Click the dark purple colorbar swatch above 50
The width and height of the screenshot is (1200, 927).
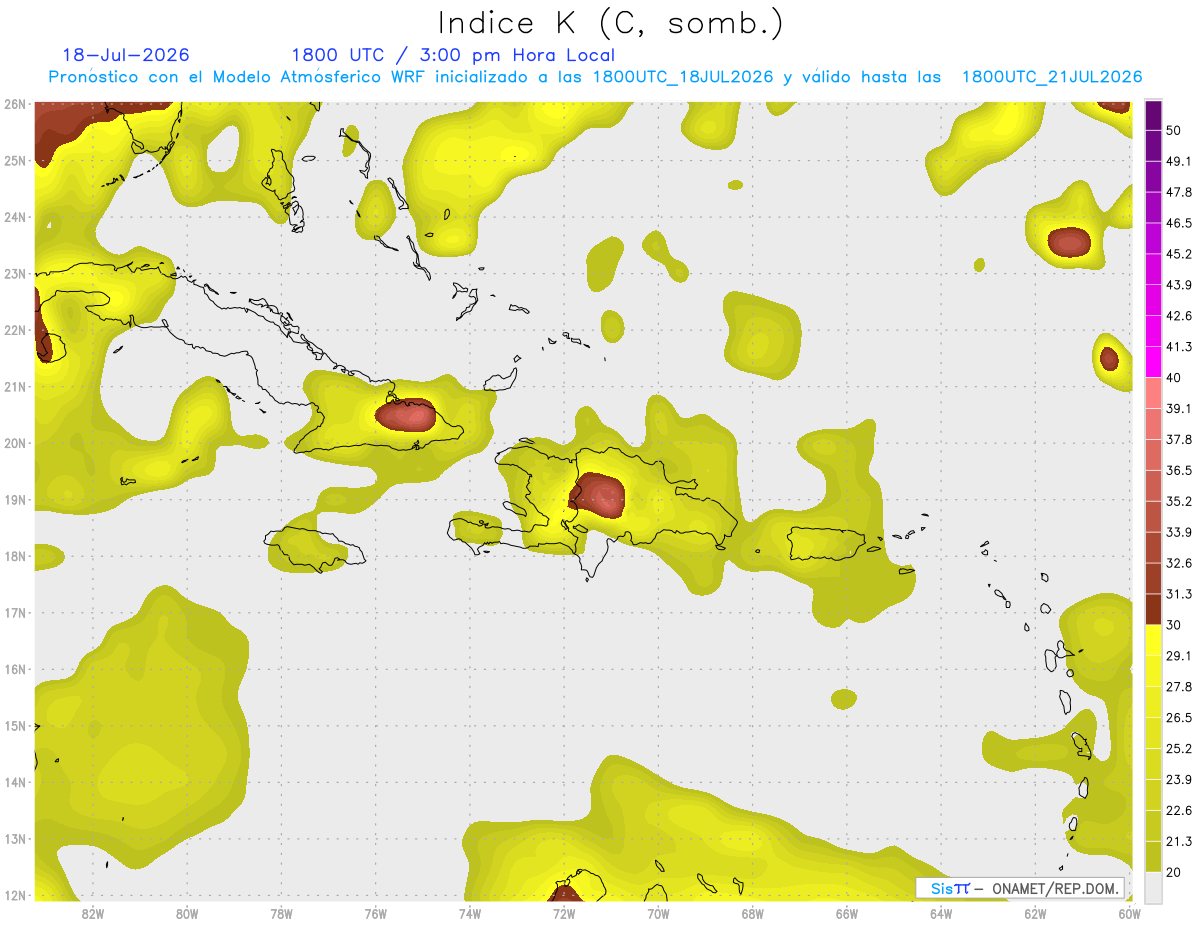[x=1153, y=115]
